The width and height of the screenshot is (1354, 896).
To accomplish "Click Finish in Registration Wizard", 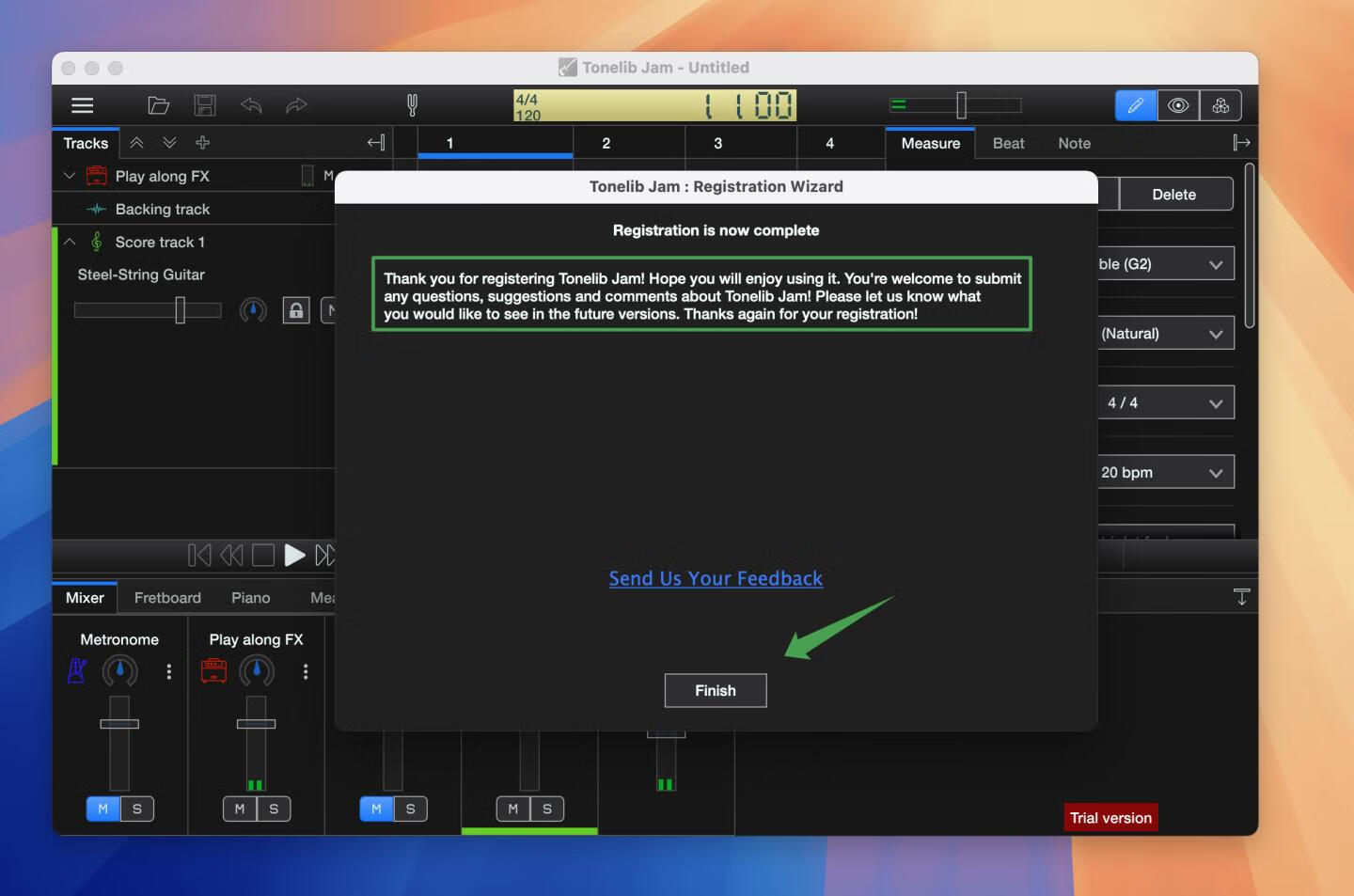I will [x=716, y=690].
